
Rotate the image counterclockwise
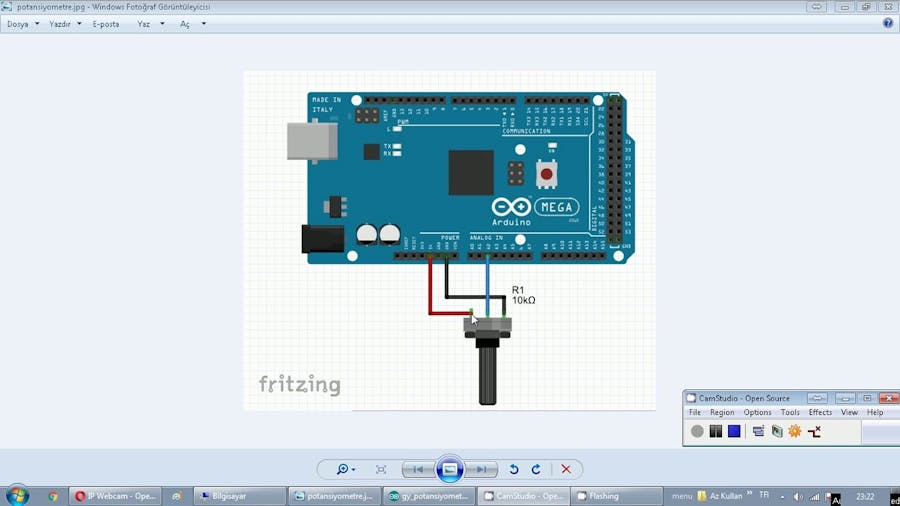click(514, 469)
